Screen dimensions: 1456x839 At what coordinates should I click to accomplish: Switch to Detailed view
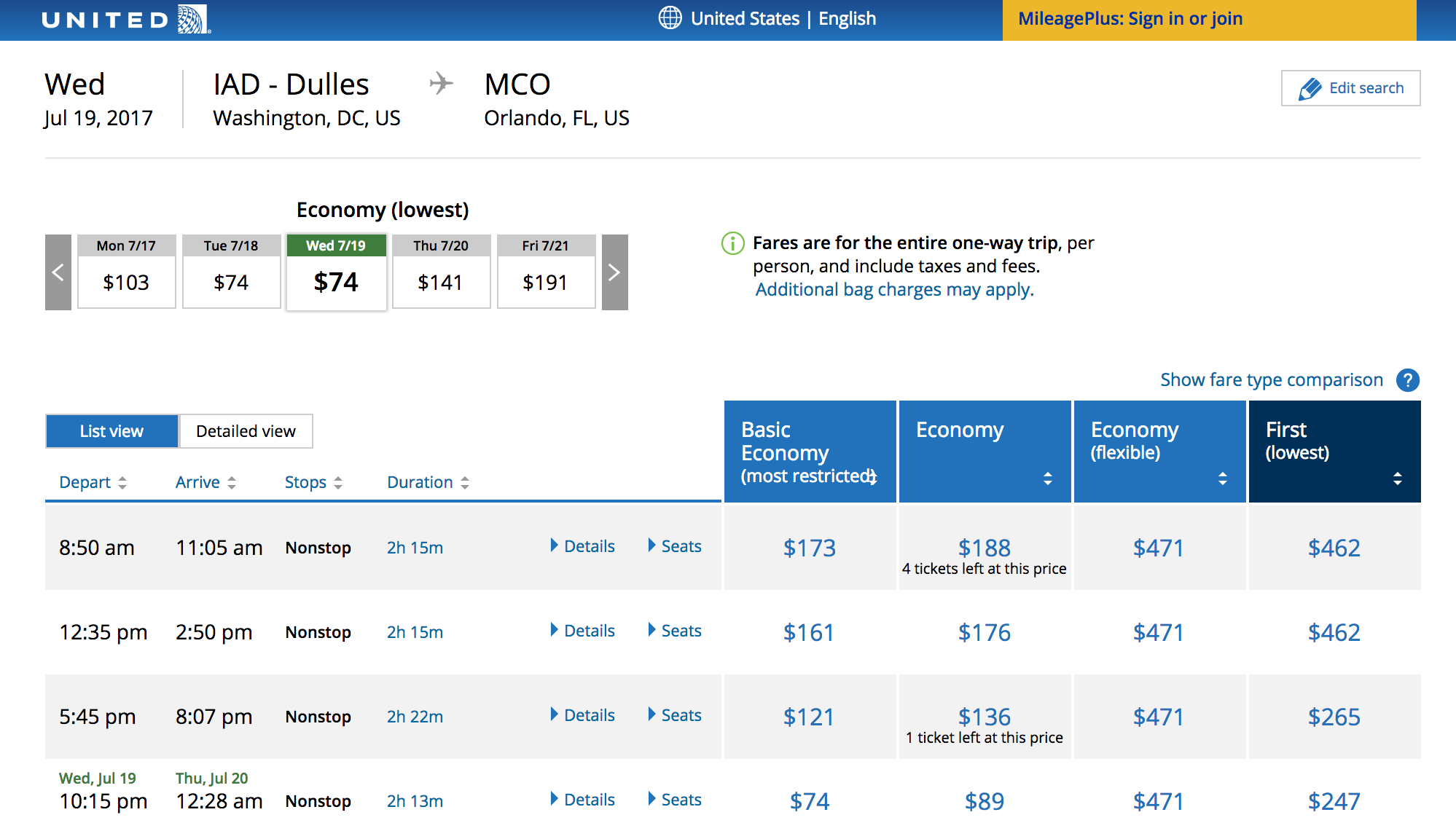coord(246,431)
